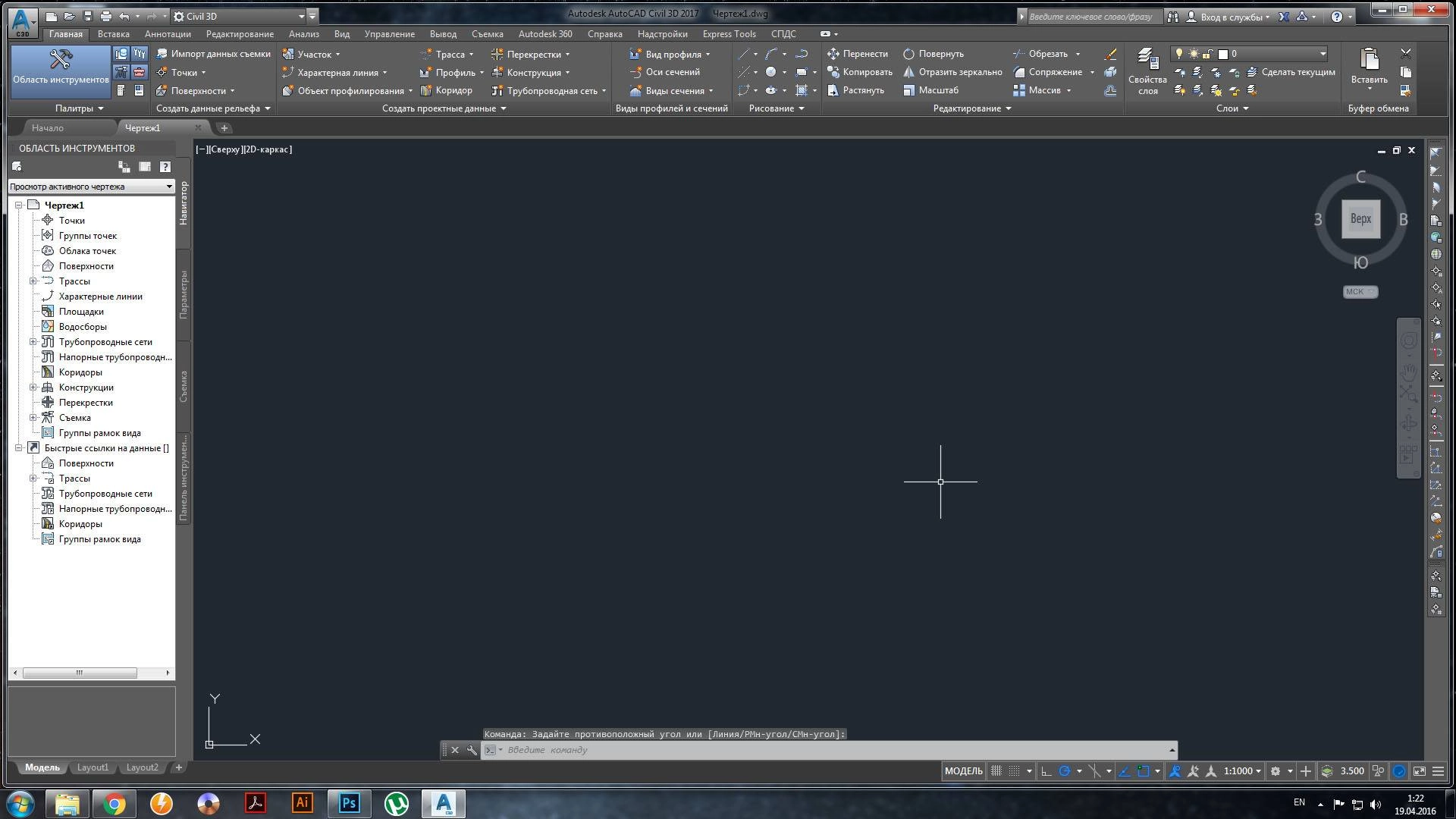Click the Точки tree item icon

pos(48,221)
